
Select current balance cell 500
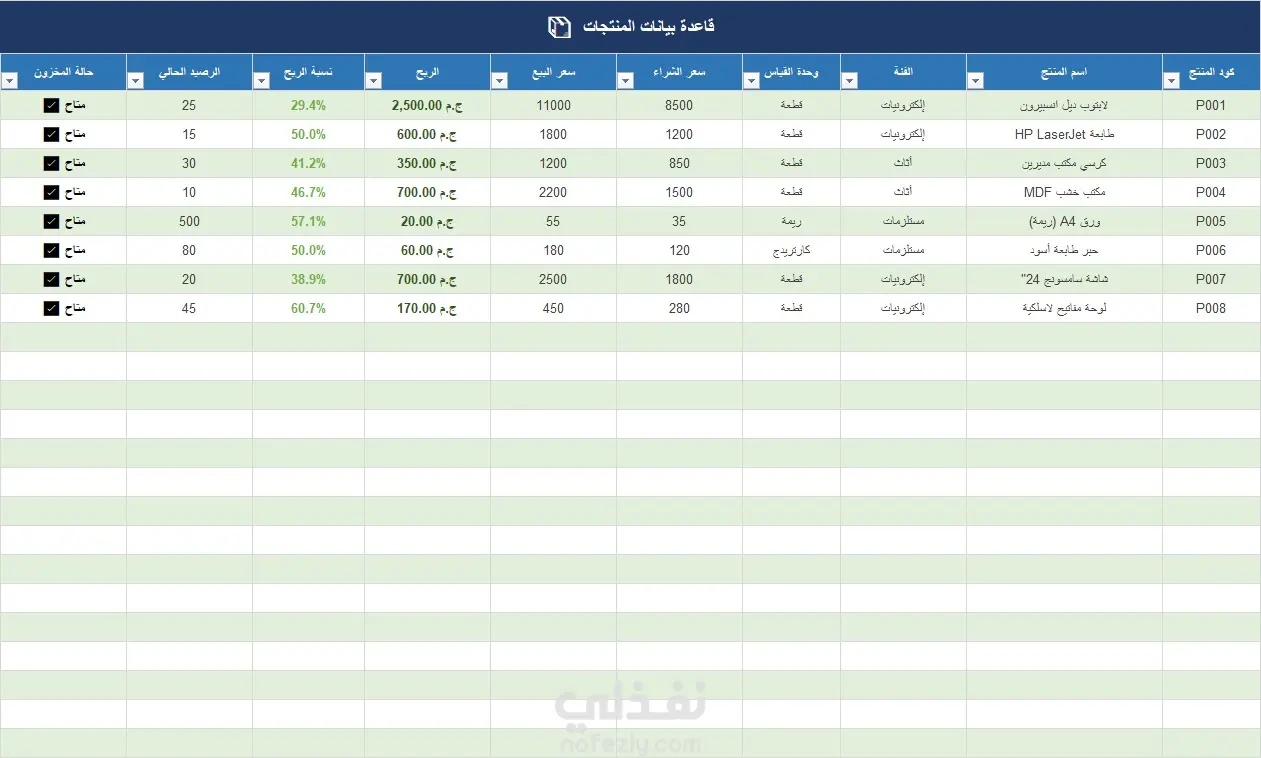coord(189,221)
